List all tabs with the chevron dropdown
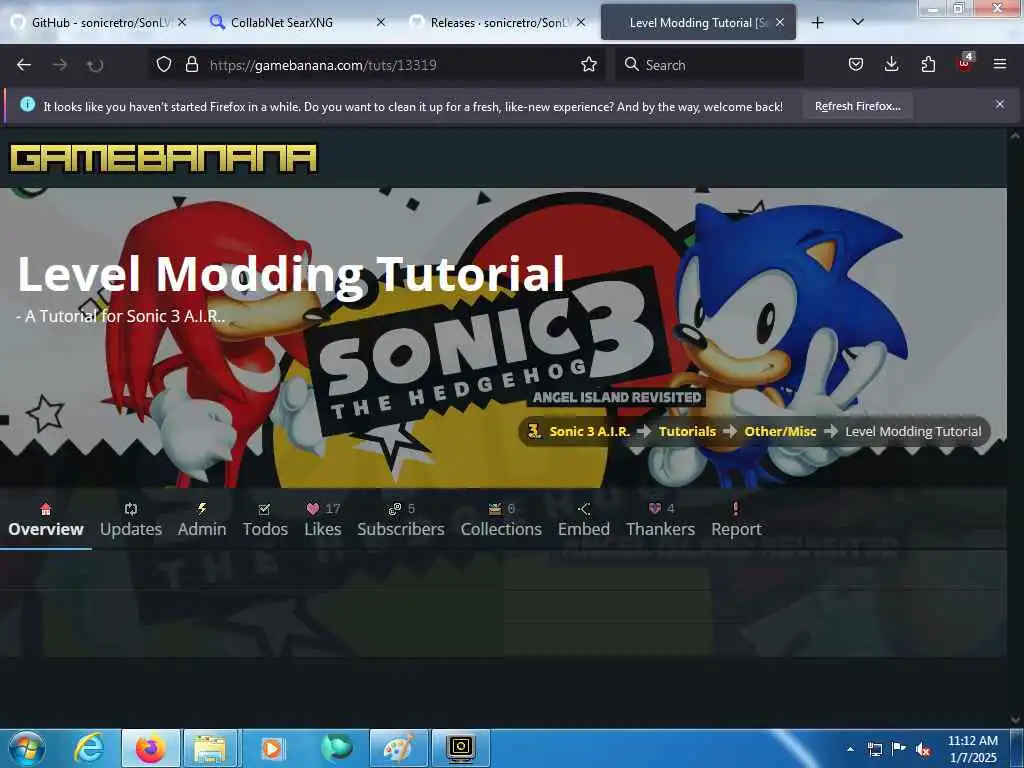 click(857, 22)
